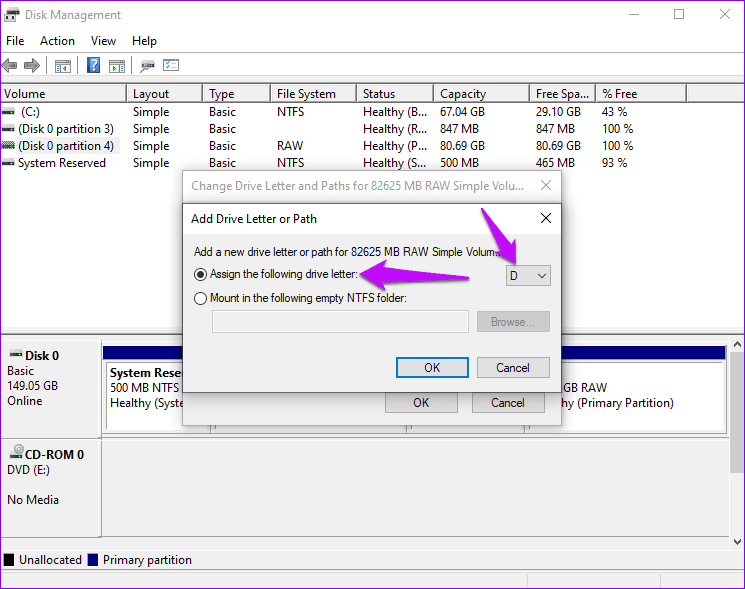This screenshot has width=745, height=589.
Task: Click OK in Change Drive Letter and Paths dialog
Action: point(421,403)
